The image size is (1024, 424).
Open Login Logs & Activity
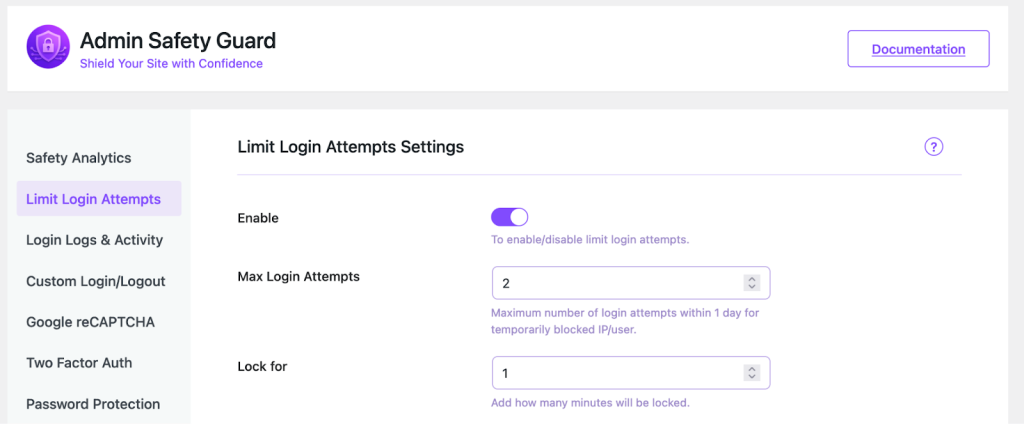[x=94, y=240]
